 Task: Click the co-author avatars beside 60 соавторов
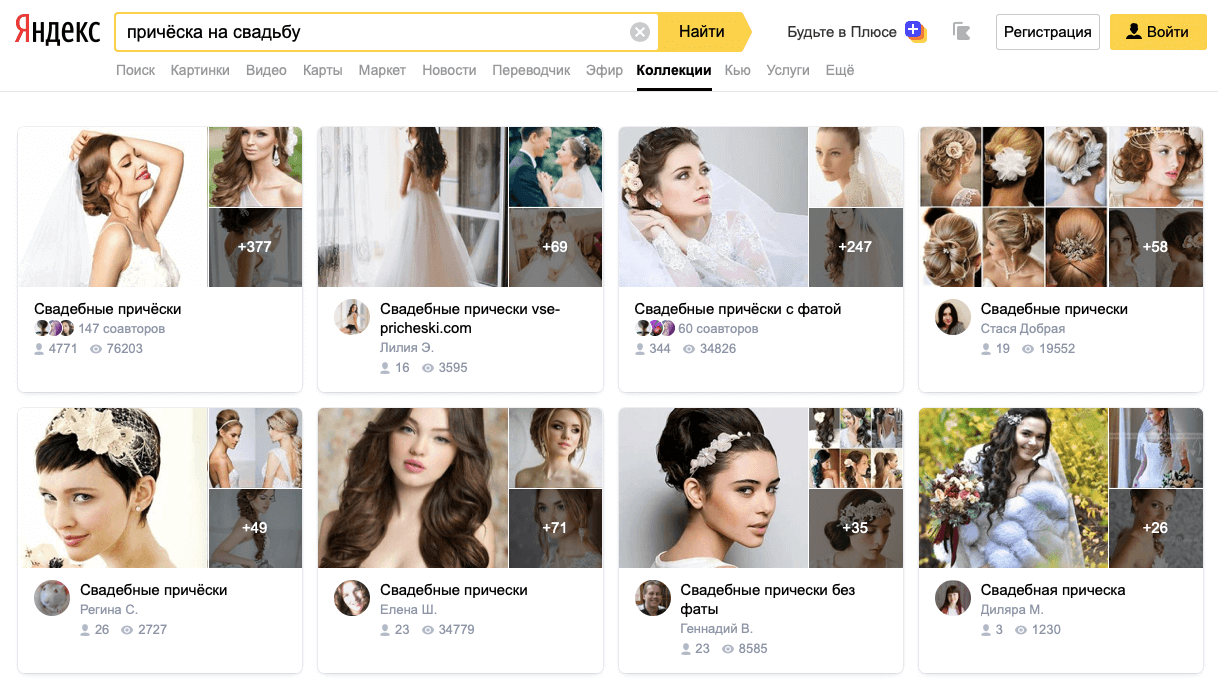tap(655, 328)
